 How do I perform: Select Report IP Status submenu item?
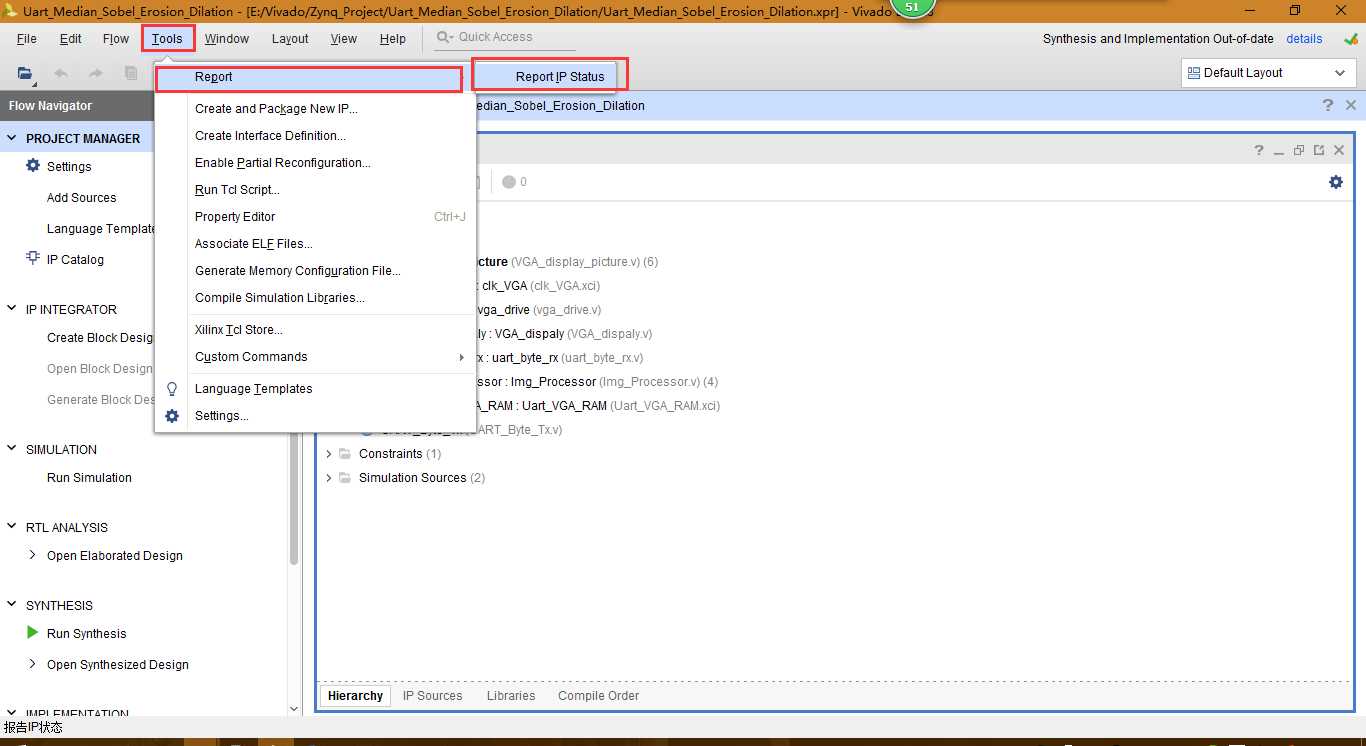[545, 77]
